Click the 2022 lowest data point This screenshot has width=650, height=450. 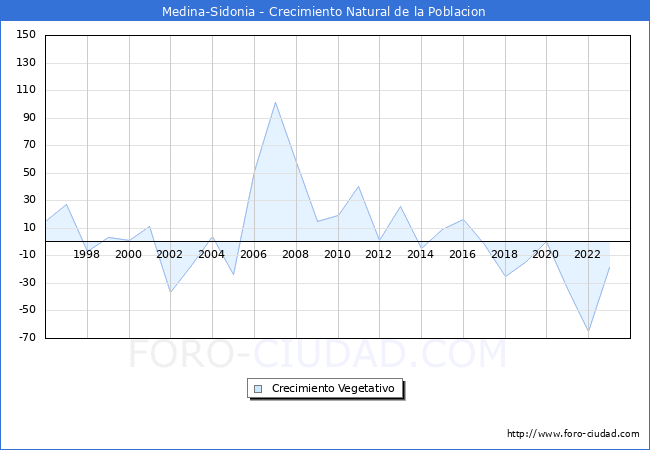[588, 331]
